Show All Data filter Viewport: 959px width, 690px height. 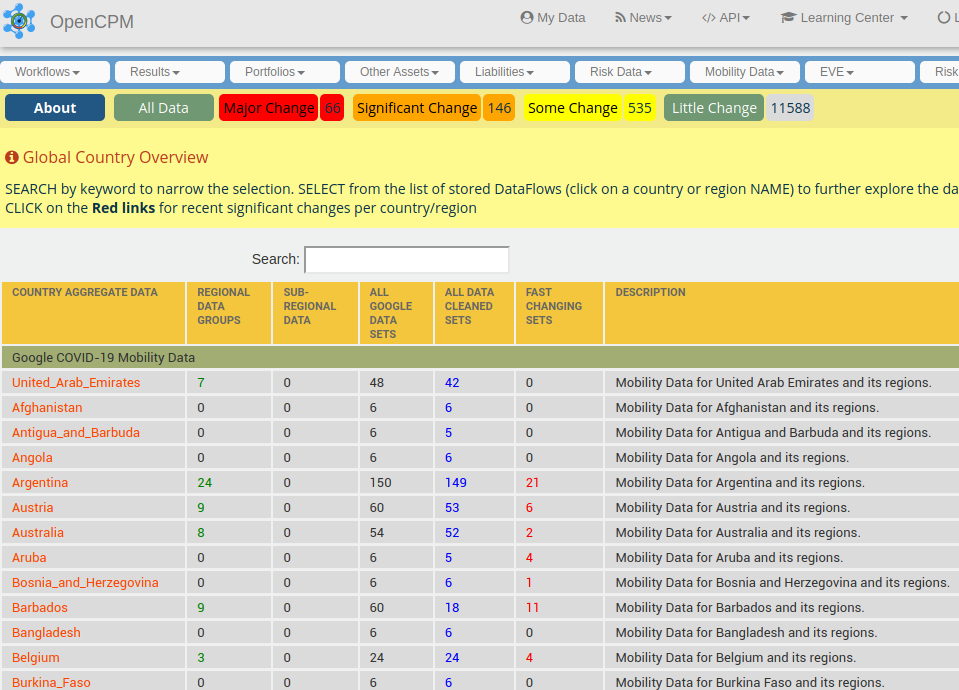click(x=164, y=108)
